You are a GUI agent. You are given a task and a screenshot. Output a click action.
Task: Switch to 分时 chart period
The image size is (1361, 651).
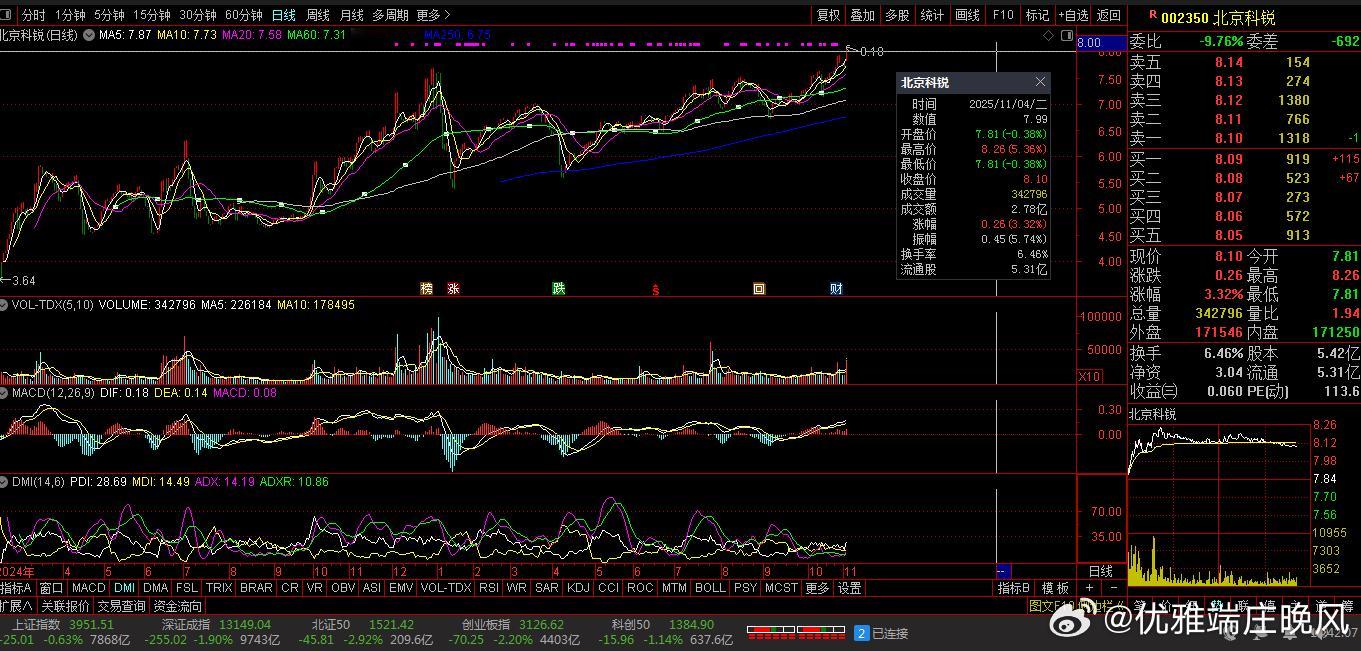coord(33,15)
